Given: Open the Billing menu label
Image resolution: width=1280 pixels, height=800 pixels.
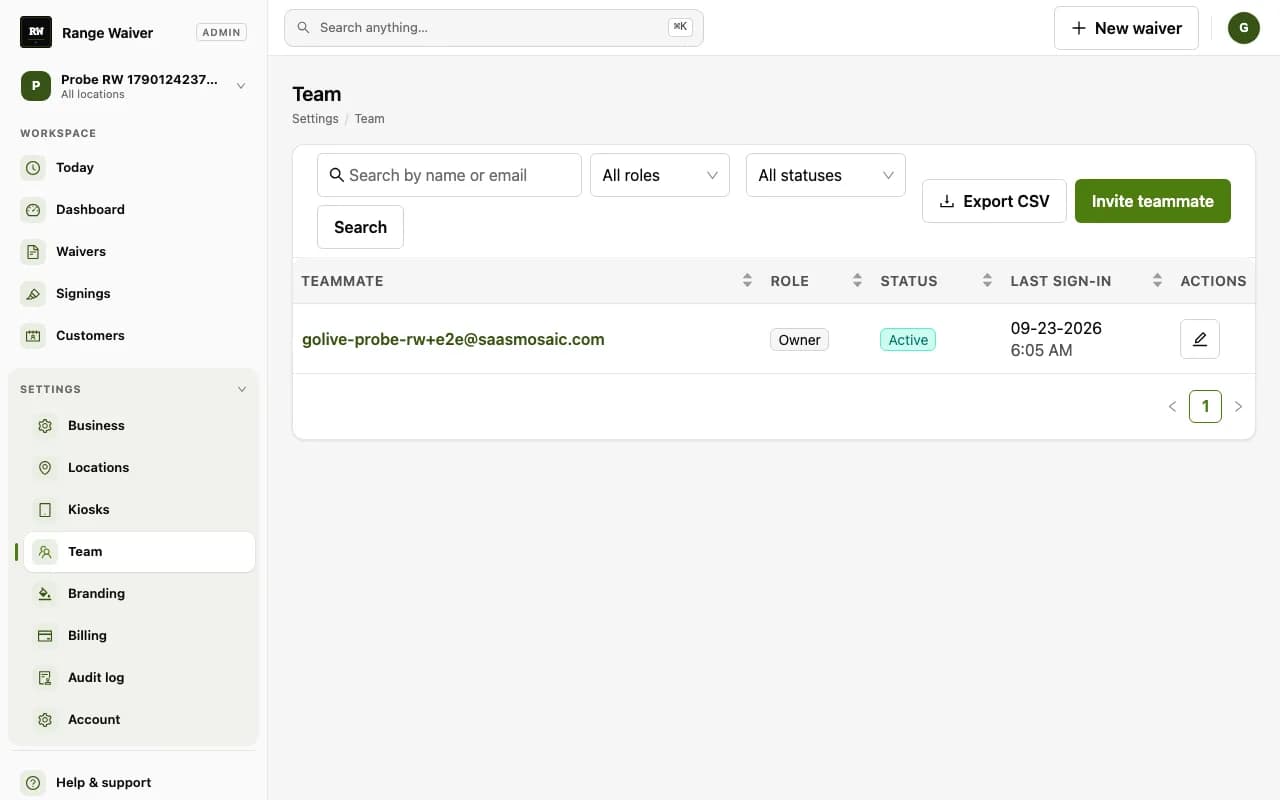Looking at the screenshot, I should click(x=87, y=636).
